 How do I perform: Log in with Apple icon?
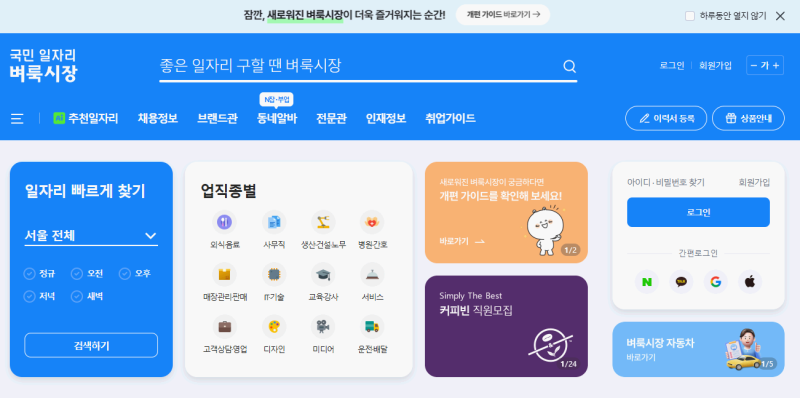pyautogui.click(x=749, y=282)
